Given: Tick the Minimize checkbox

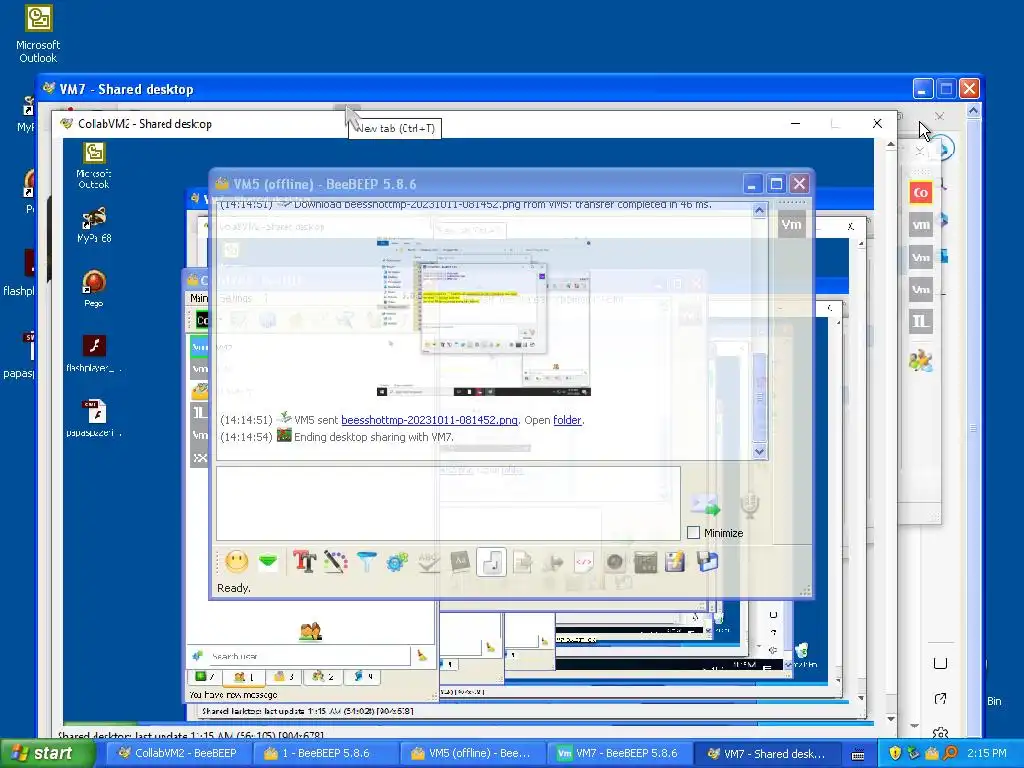Looking at the screenshot, I should pos(694,533).
